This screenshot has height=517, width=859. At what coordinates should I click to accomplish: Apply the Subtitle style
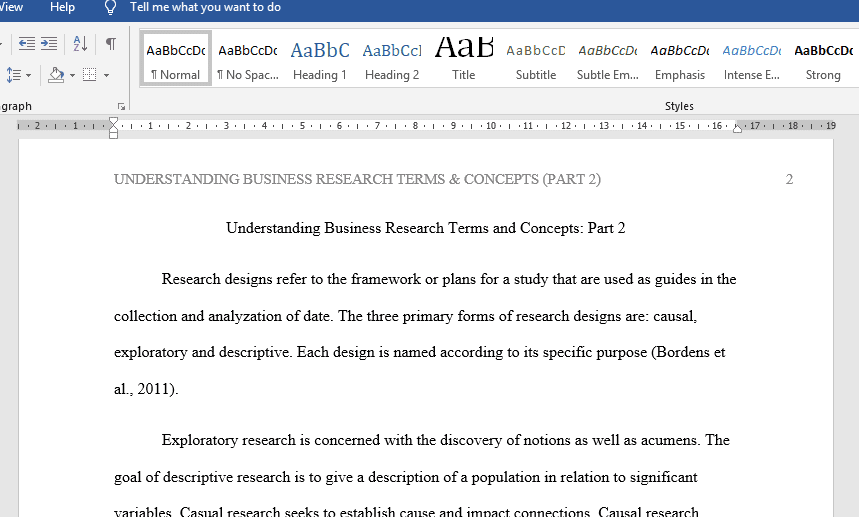pyautogui.click(x=536, y=59)
